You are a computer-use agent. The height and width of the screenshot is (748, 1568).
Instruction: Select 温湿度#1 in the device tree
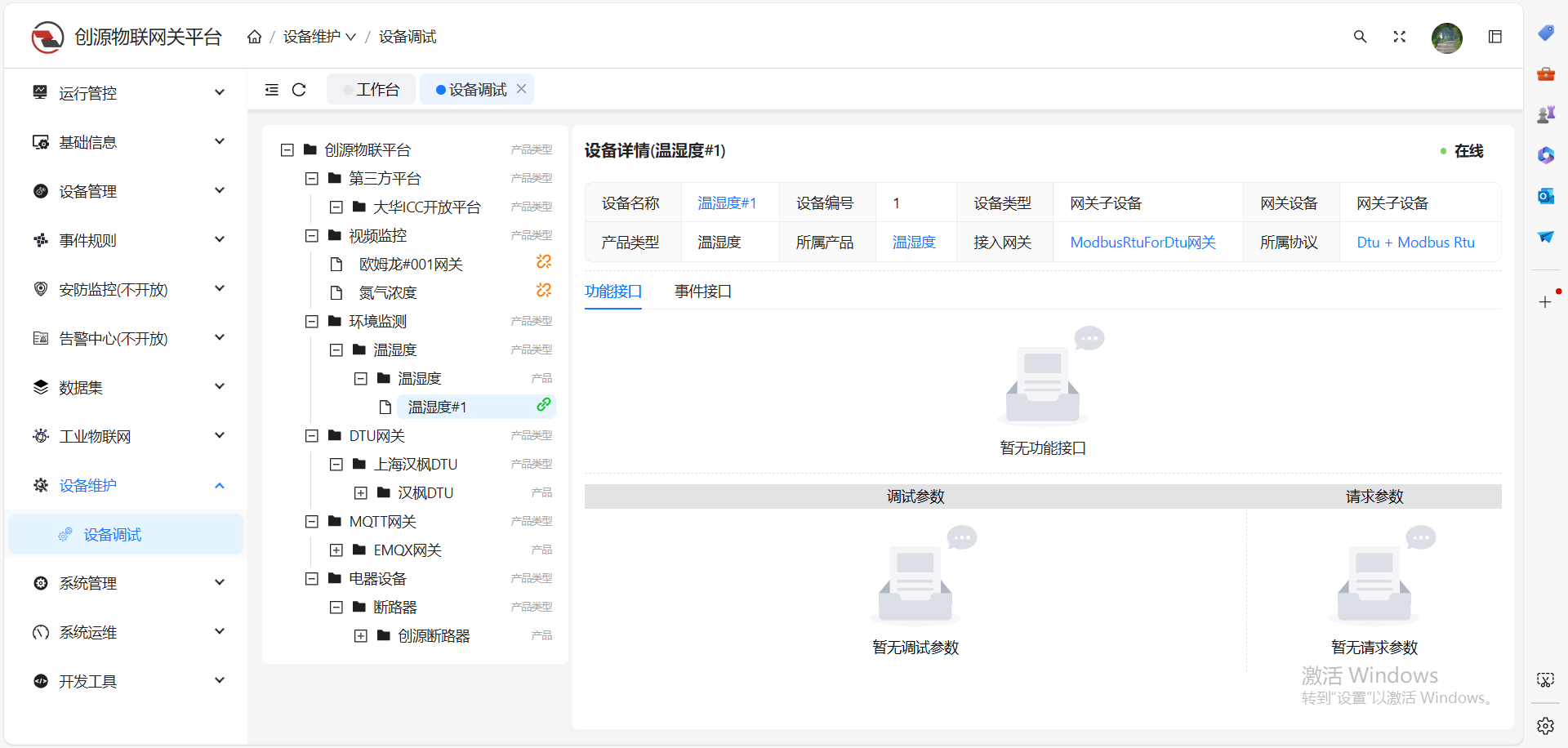pyautogui.click(x=438, y=406)
